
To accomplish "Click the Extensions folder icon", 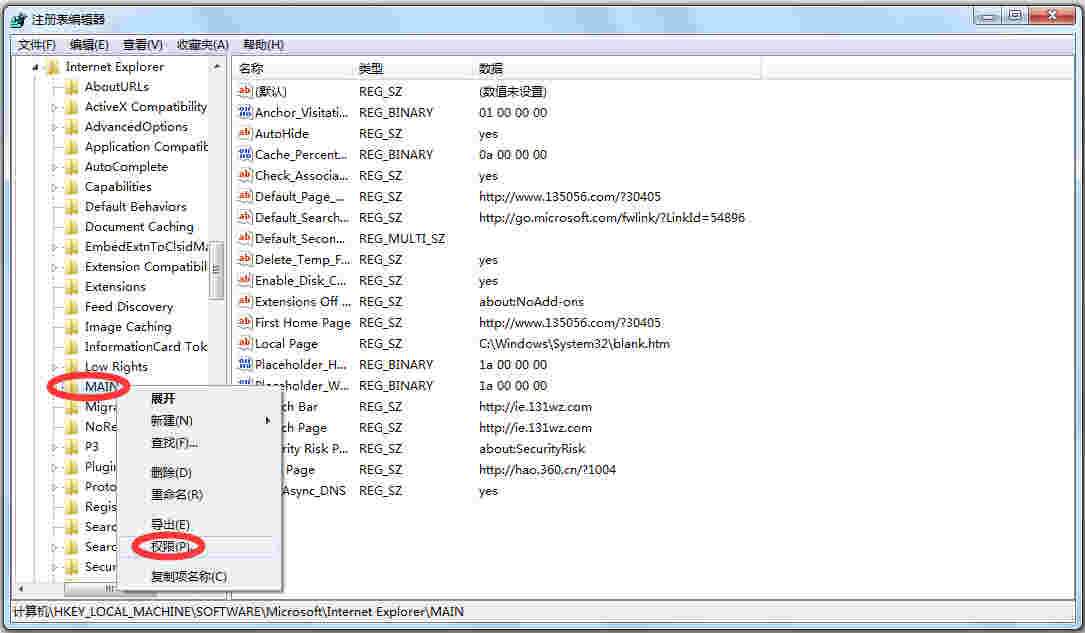I will pyautogui.click(x=71, y=287).
